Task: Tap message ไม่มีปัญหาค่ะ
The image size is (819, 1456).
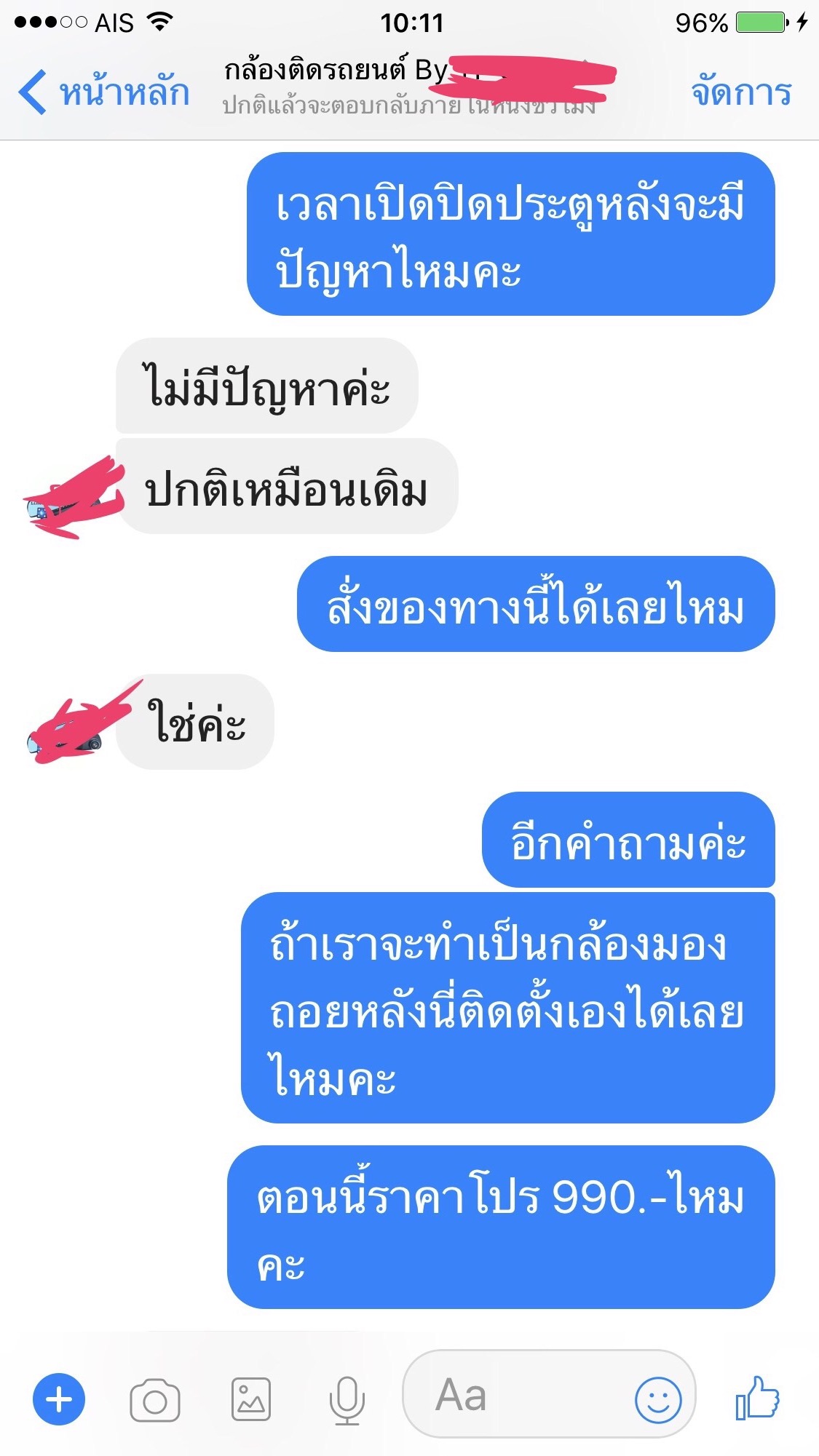Action: click(x=266, y=386)
